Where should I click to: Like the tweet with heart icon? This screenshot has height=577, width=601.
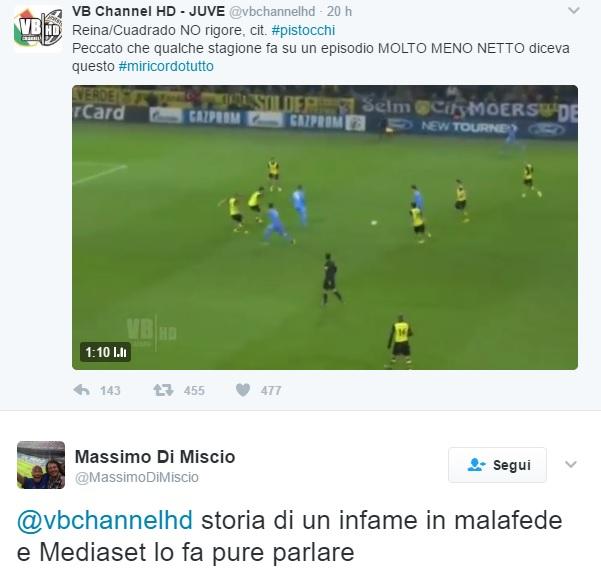(243, 390)
